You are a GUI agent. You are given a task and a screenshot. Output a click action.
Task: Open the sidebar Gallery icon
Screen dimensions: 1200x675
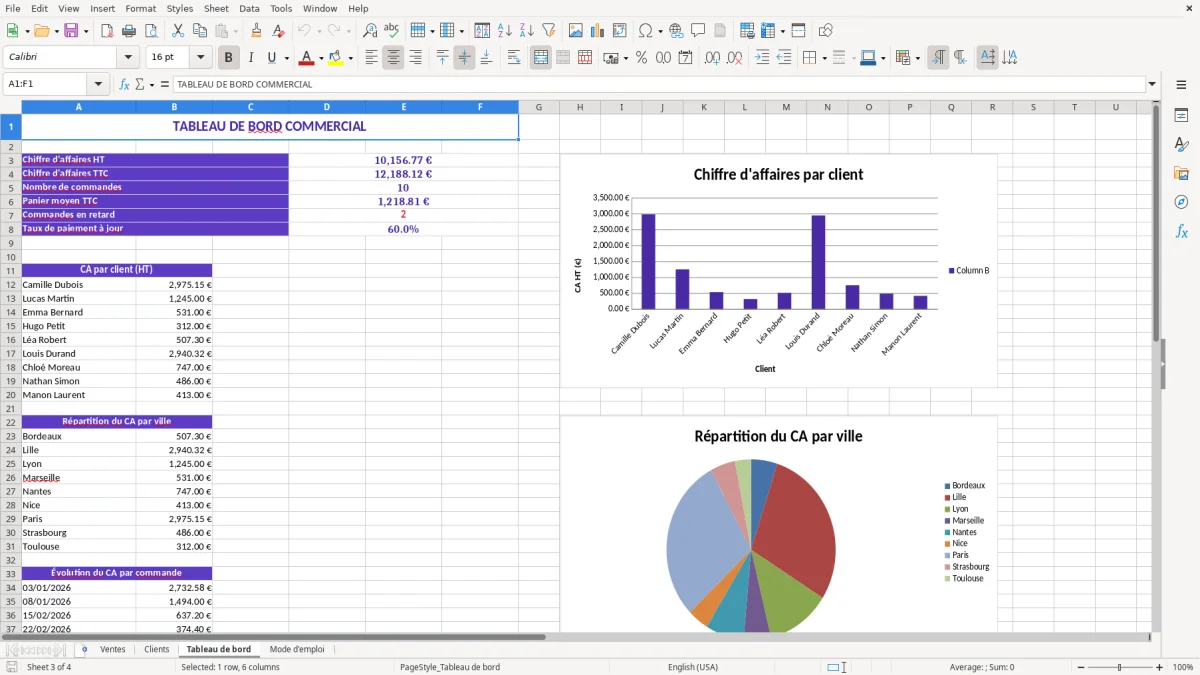1181,174
